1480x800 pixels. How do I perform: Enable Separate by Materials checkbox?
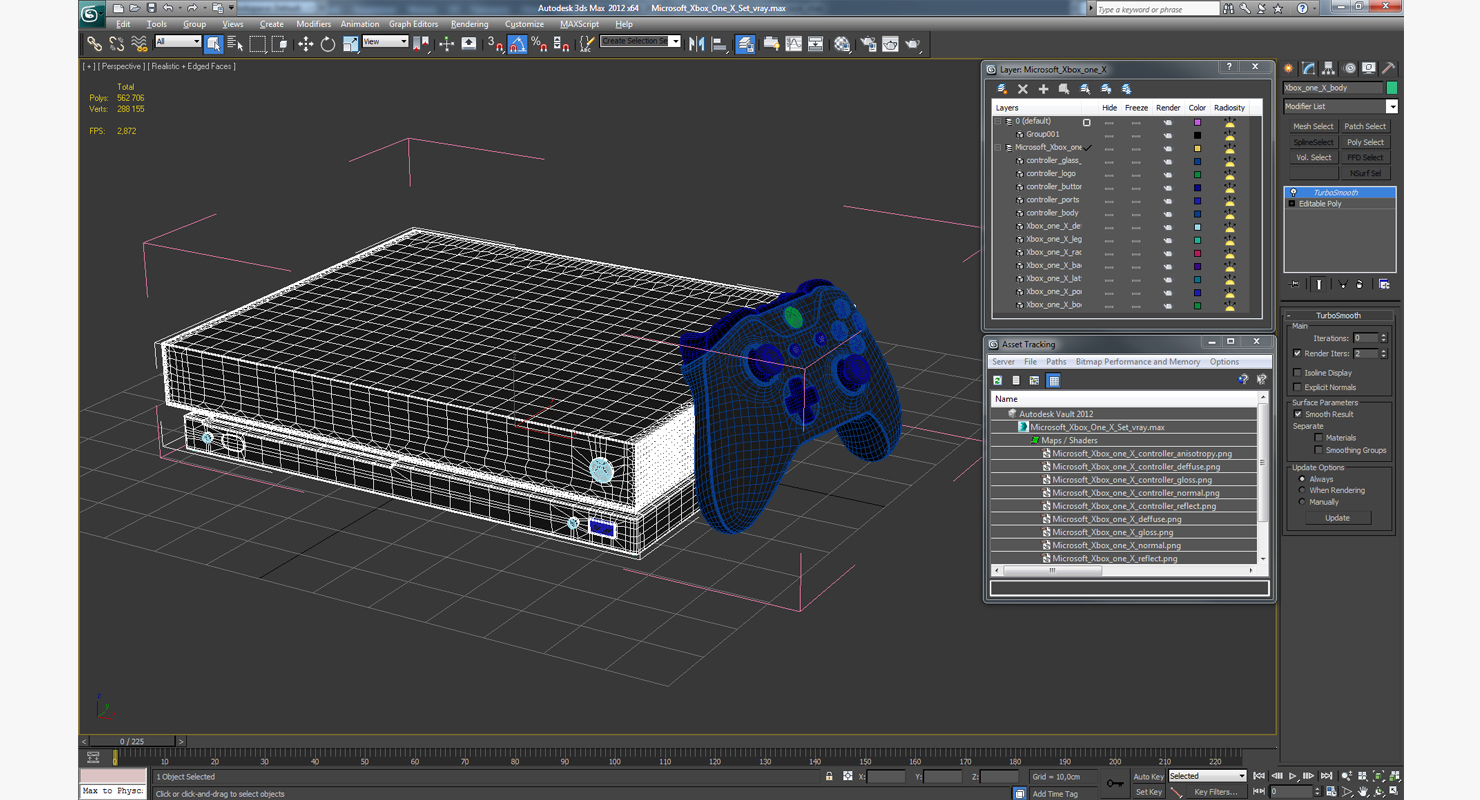point(1319,437)
